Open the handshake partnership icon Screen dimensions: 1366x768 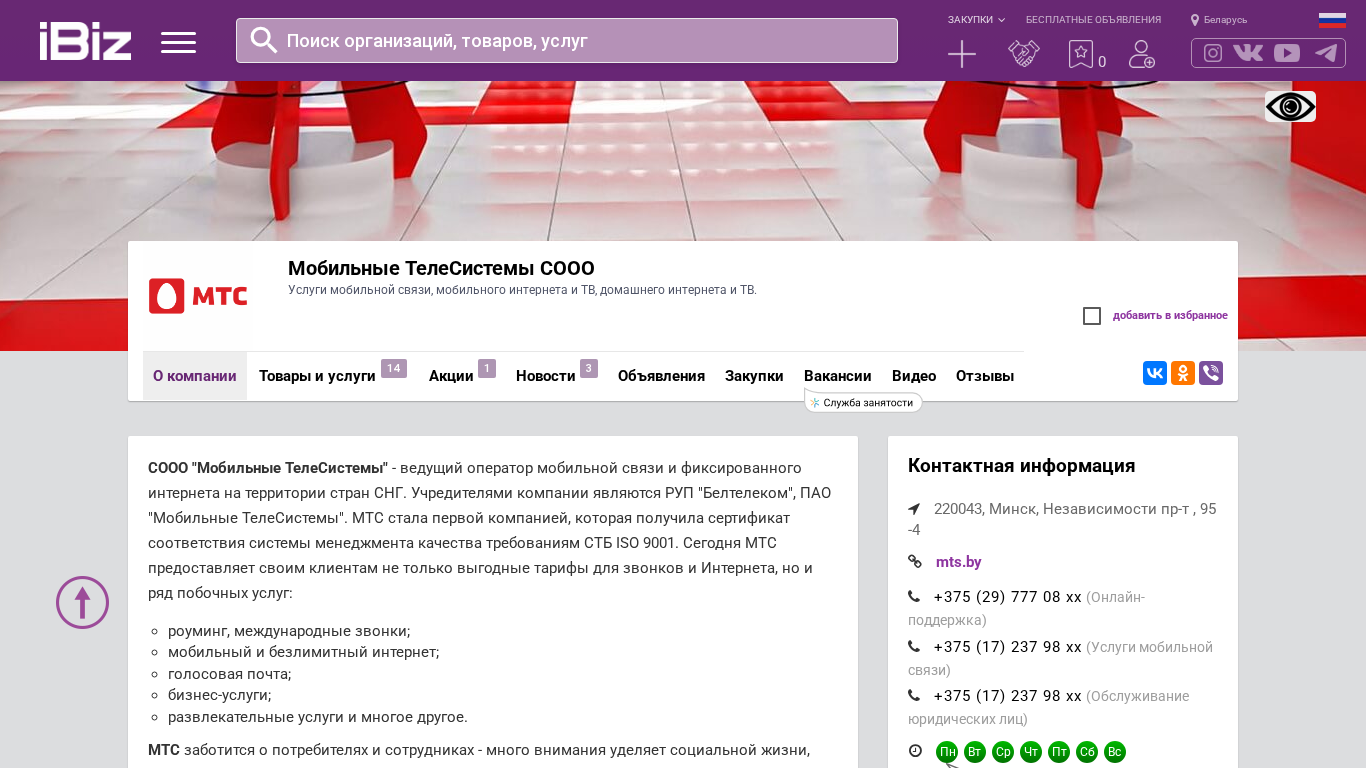(x=1024, y=54)
